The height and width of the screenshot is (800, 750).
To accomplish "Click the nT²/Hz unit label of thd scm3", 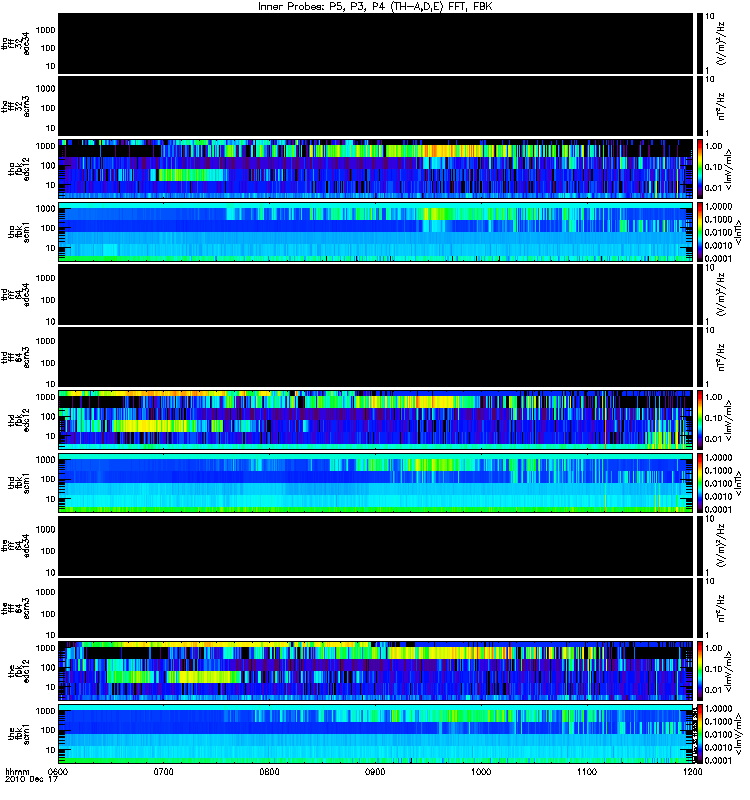I will [x=721, y=357].
